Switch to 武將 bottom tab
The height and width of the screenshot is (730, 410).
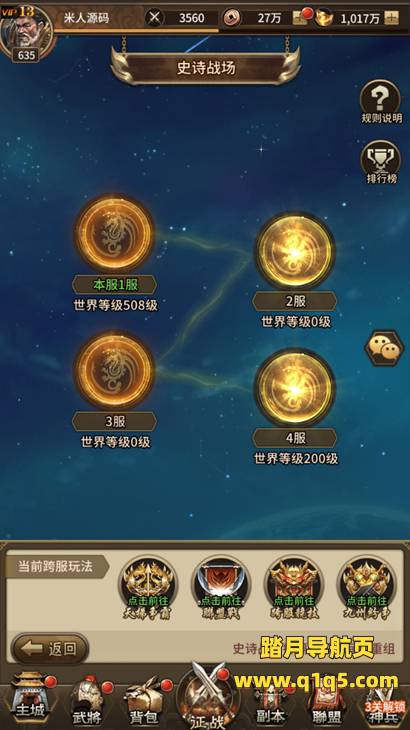87,703
